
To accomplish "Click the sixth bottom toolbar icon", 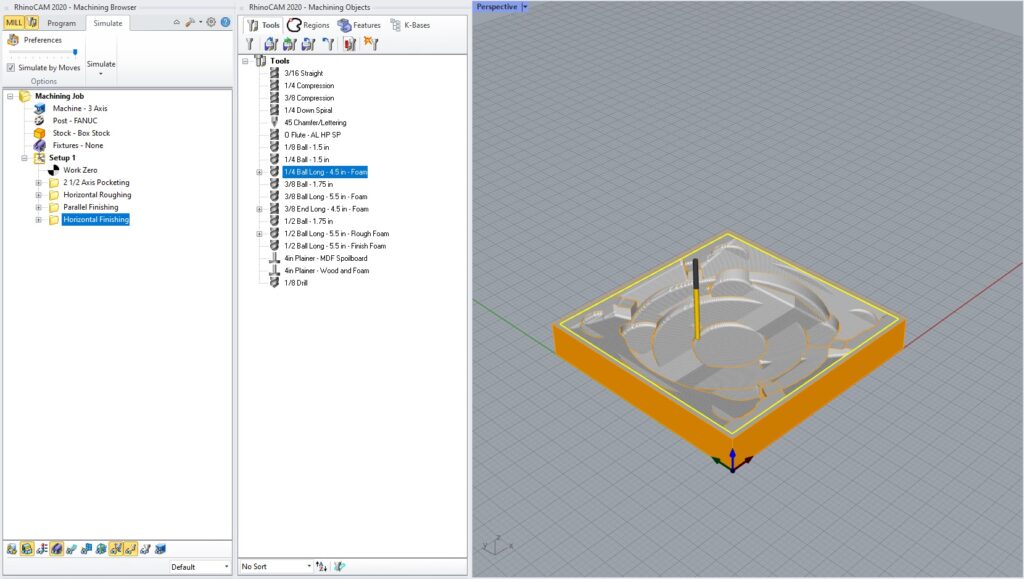I will [86, 549].
